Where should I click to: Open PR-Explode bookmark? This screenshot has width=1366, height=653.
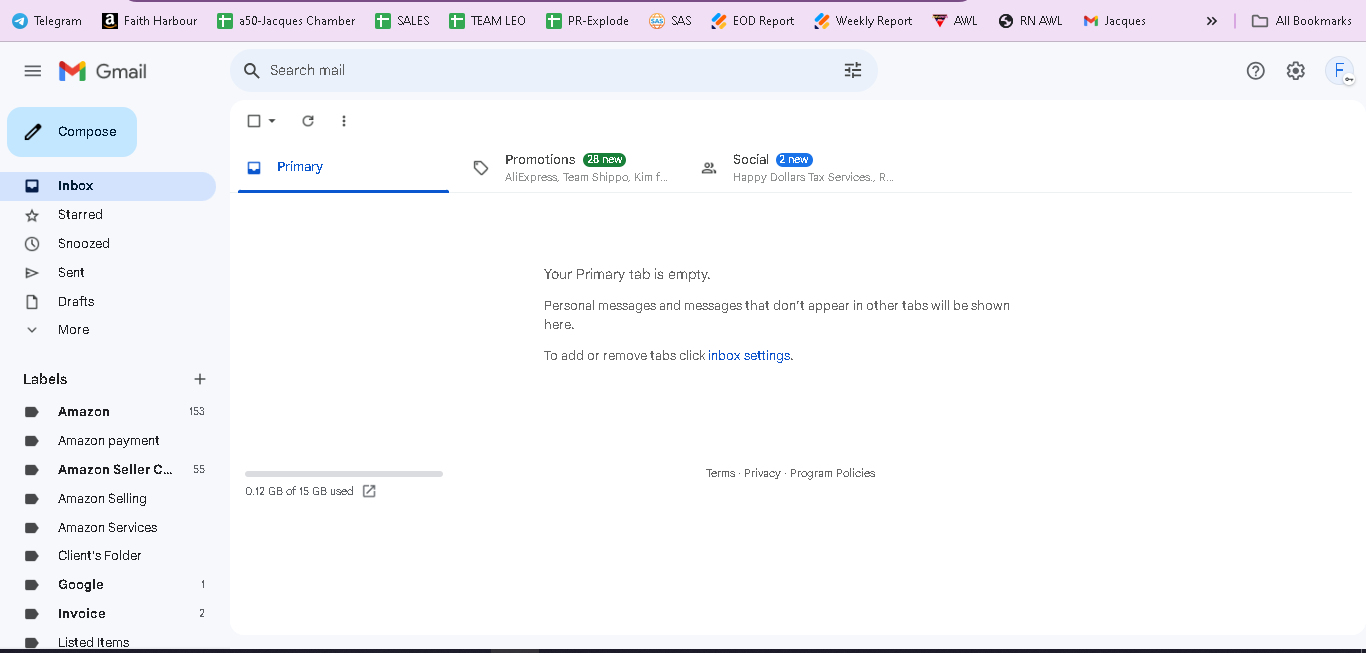[587, 20]
